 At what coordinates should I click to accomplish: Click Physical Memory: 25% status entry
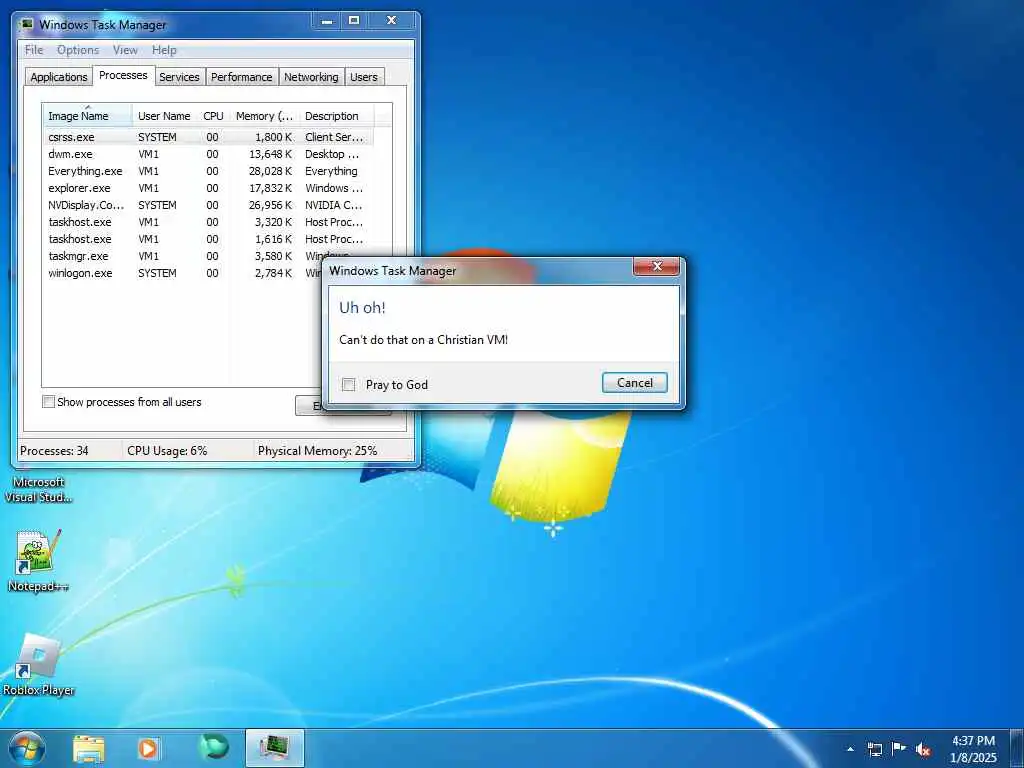pyautogui.click(x=317, y=451)
